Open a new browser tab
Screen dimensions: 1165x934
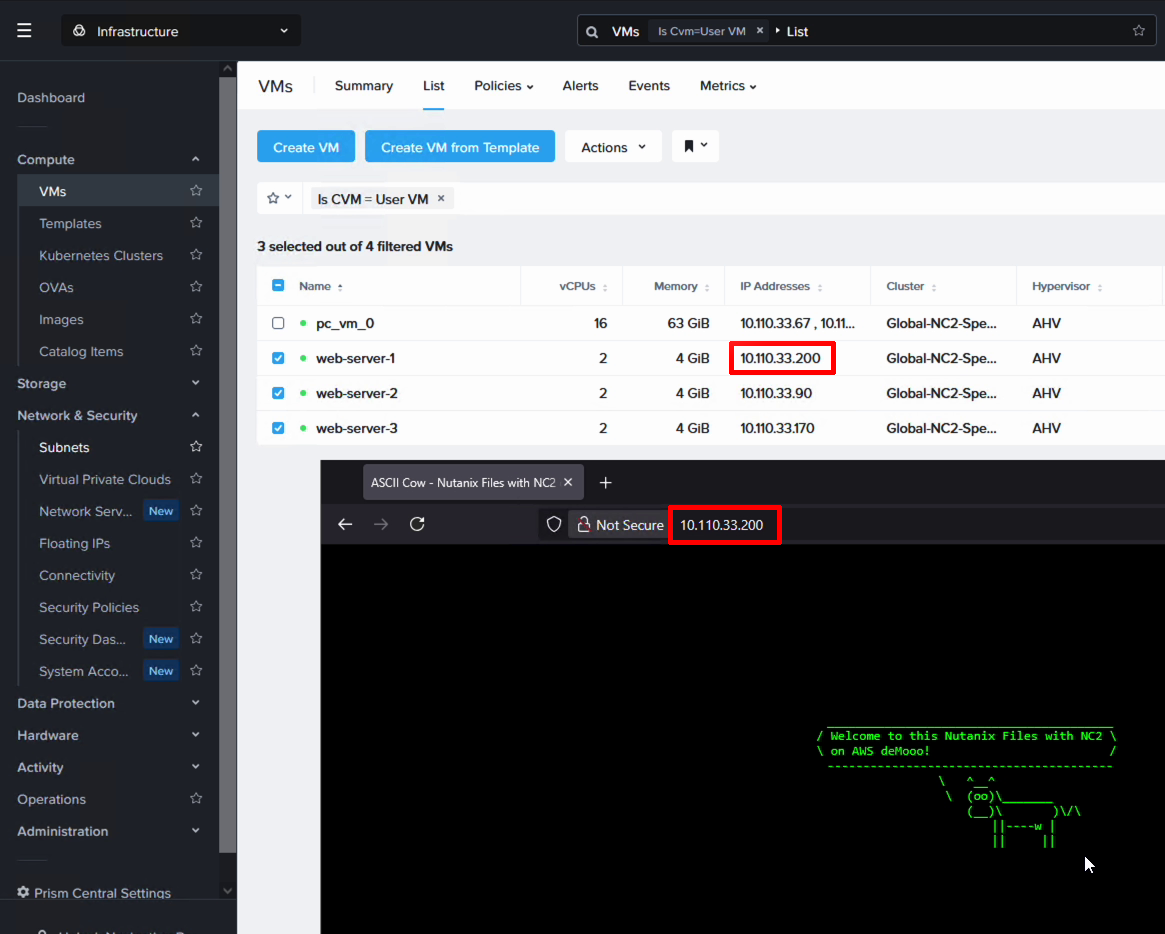[606, 483]
